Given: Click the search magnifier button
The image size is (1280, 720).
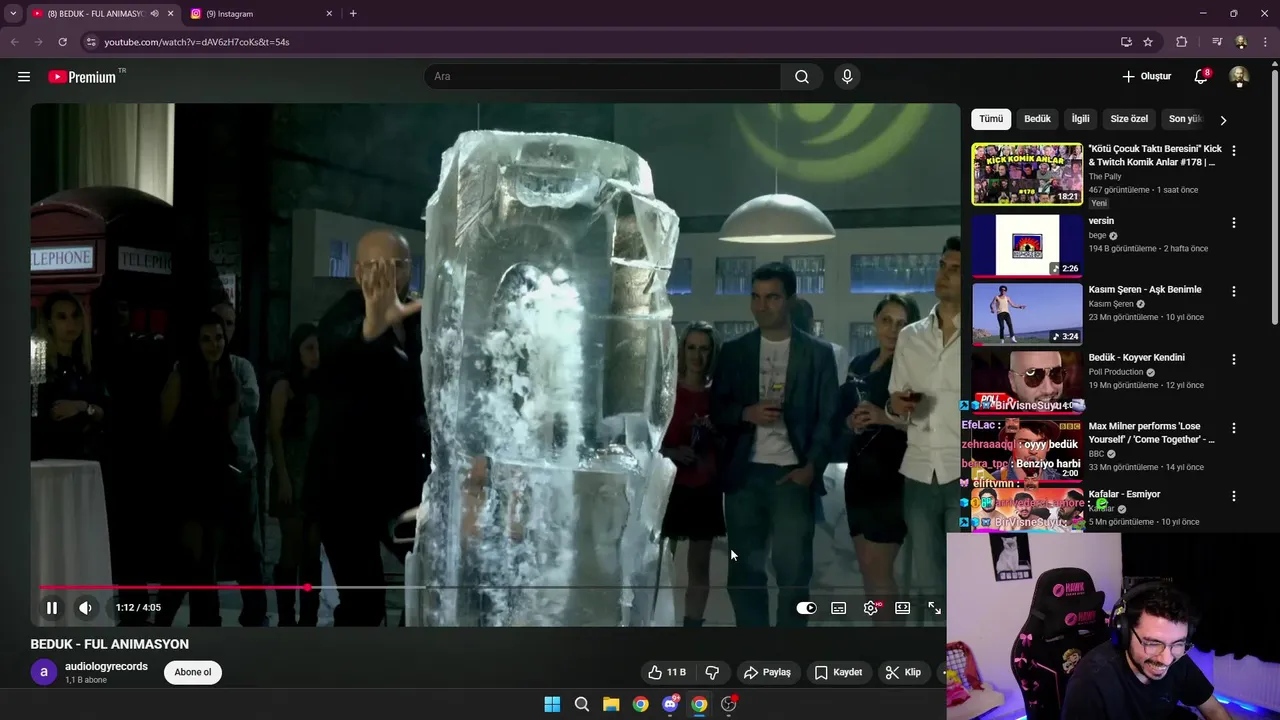Looking at the screenshot, I should (x=802, y=77).
